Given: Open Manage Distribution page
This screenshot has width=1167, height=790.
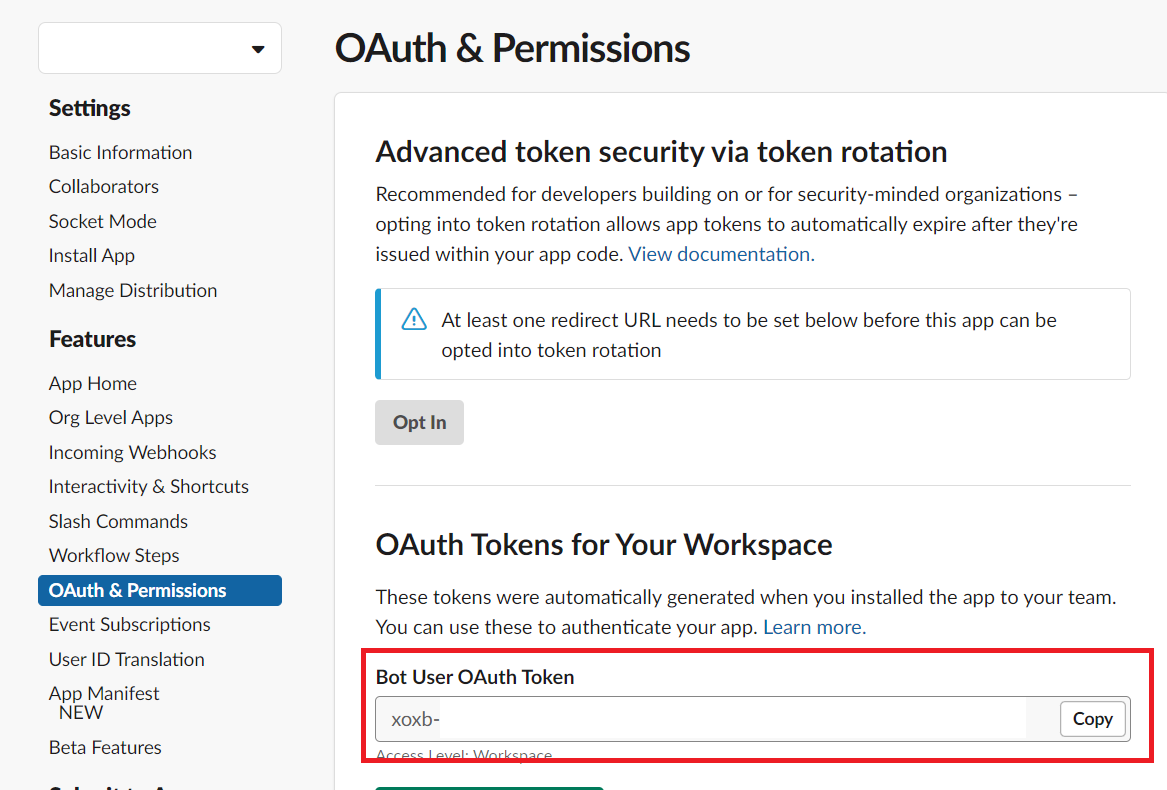Looking at the screenshot, I should tap(133, 290).
